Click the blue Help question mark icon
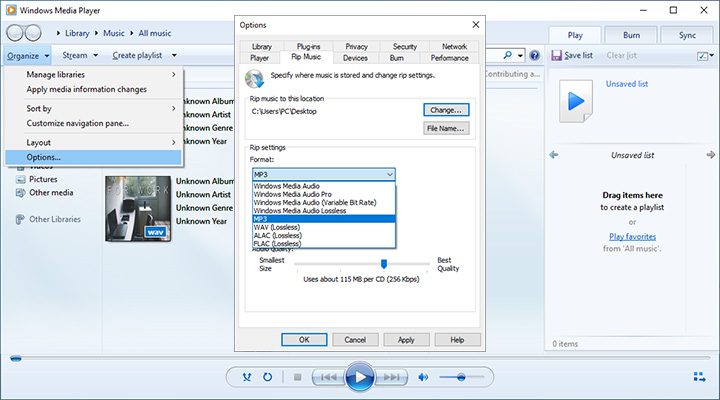720x400 pixels. pos(535,55)
